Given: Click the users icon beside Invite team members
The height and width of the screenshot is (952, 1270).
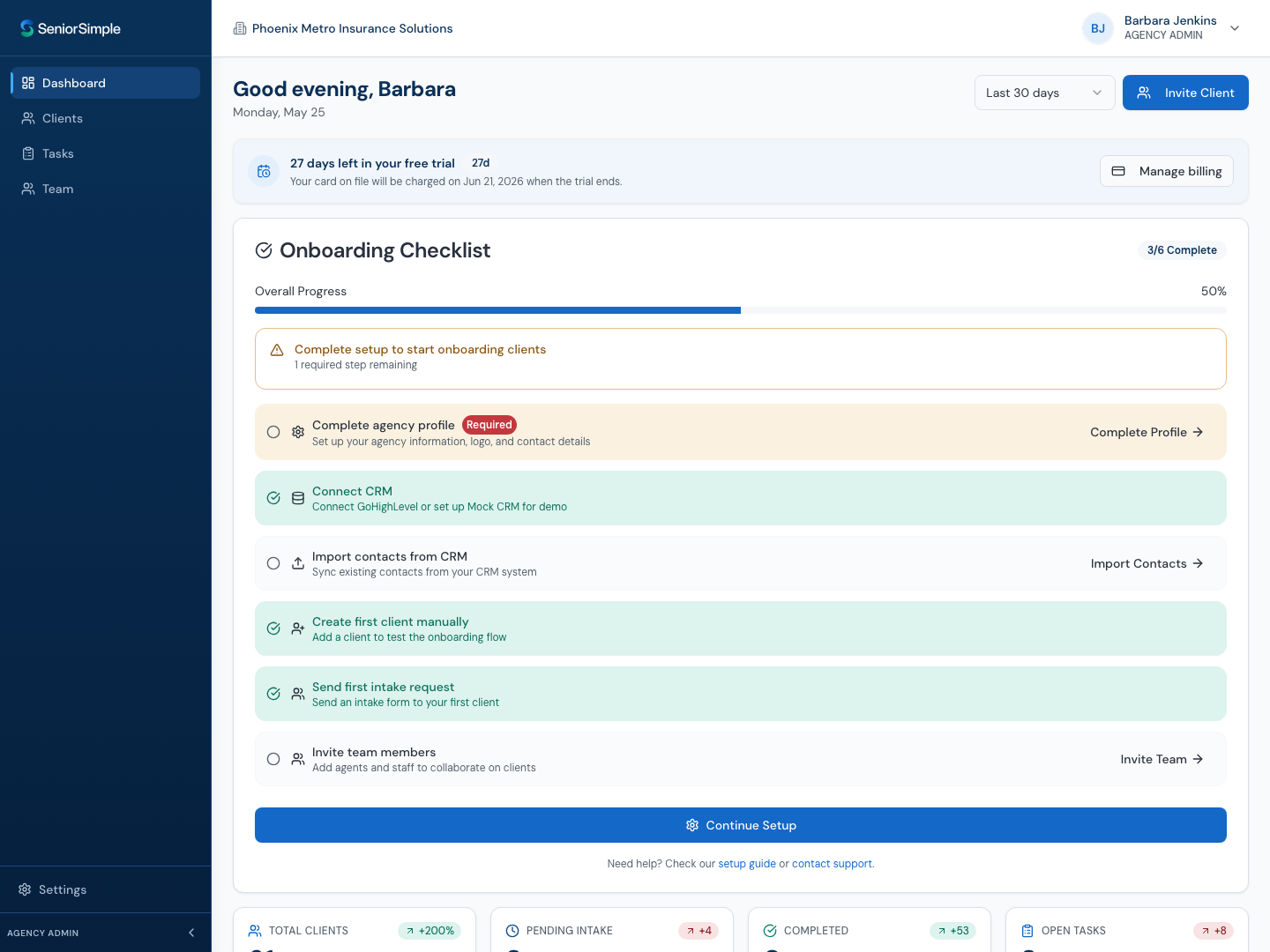Looking at the screenshot, I should pyautogui.click(x=298, y=759).
